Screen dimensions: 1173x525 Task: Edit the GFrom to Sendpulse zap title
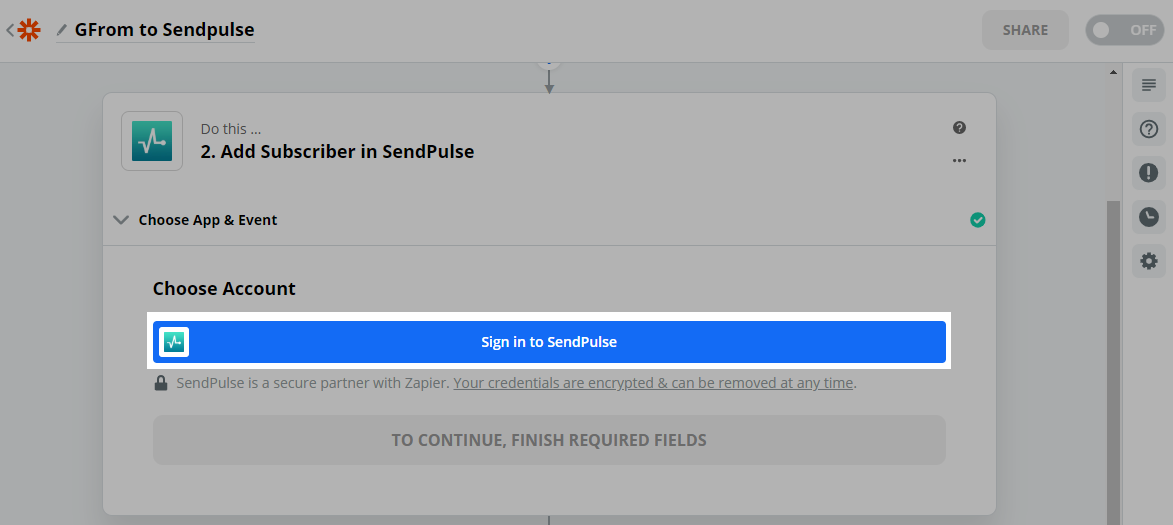click(x=165, y=30)
